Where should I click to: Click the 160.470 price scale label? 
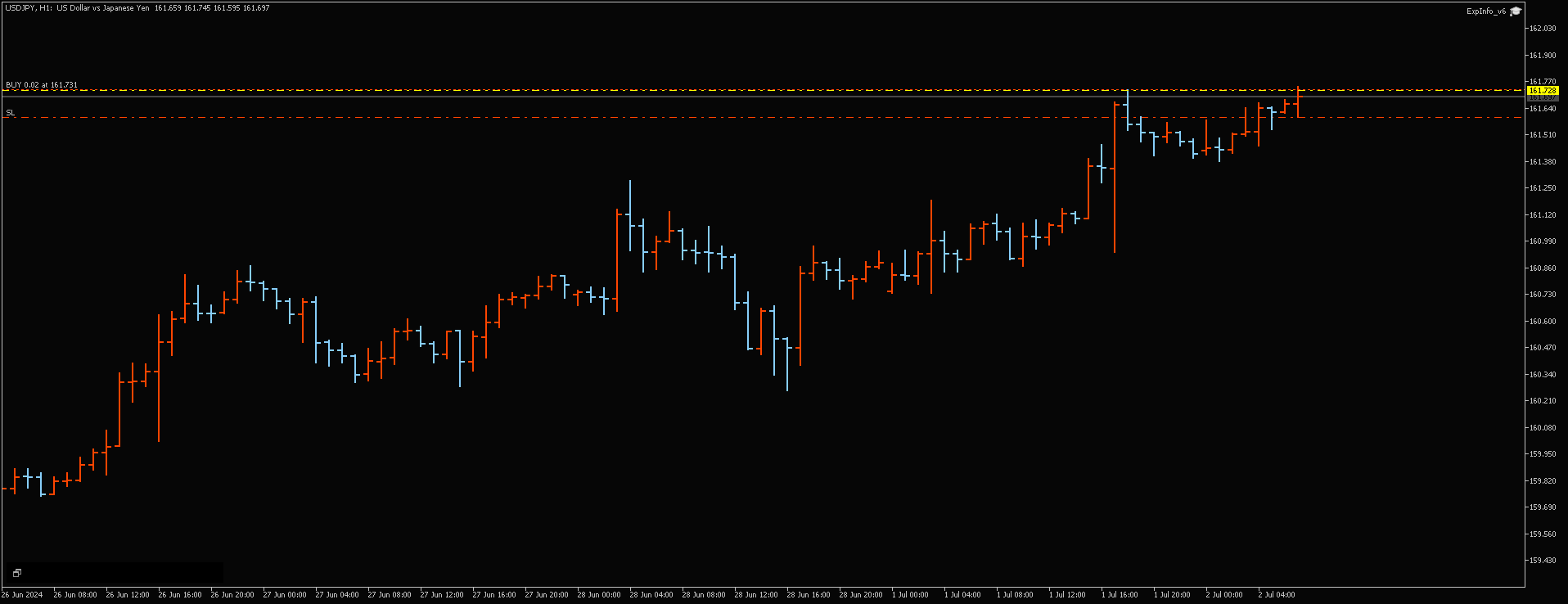(x=1543, y=348)
